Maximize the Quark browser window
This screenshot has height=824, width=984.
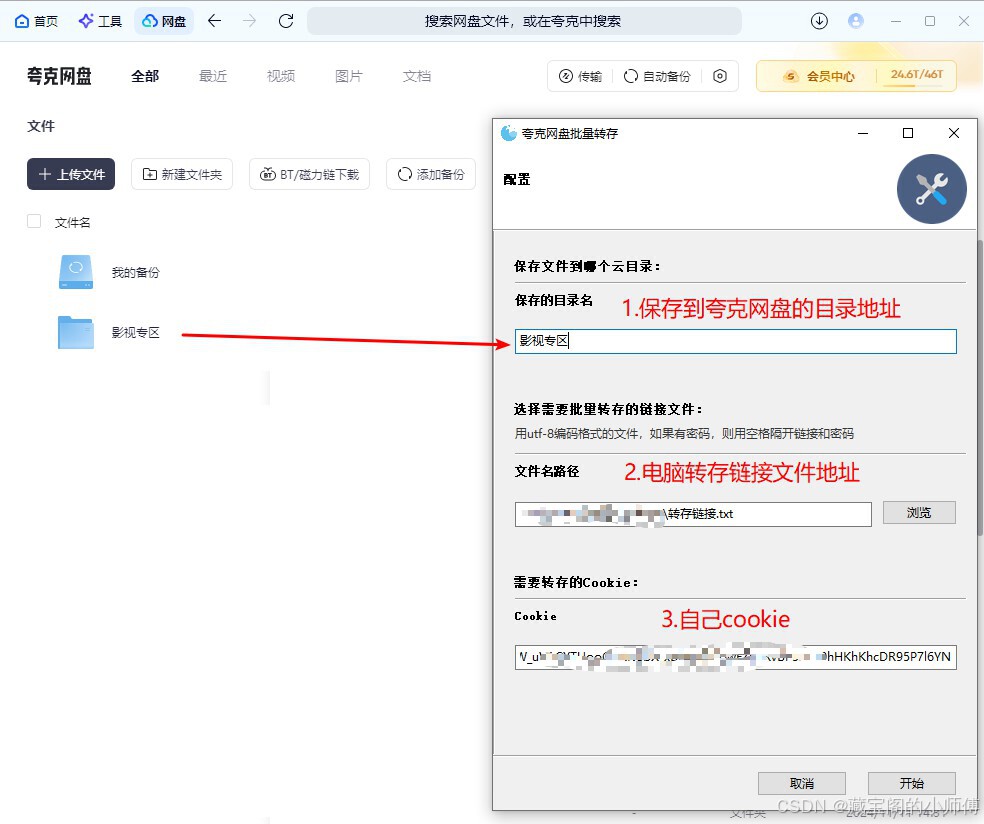pyautogui.click(x=929, y=21)
